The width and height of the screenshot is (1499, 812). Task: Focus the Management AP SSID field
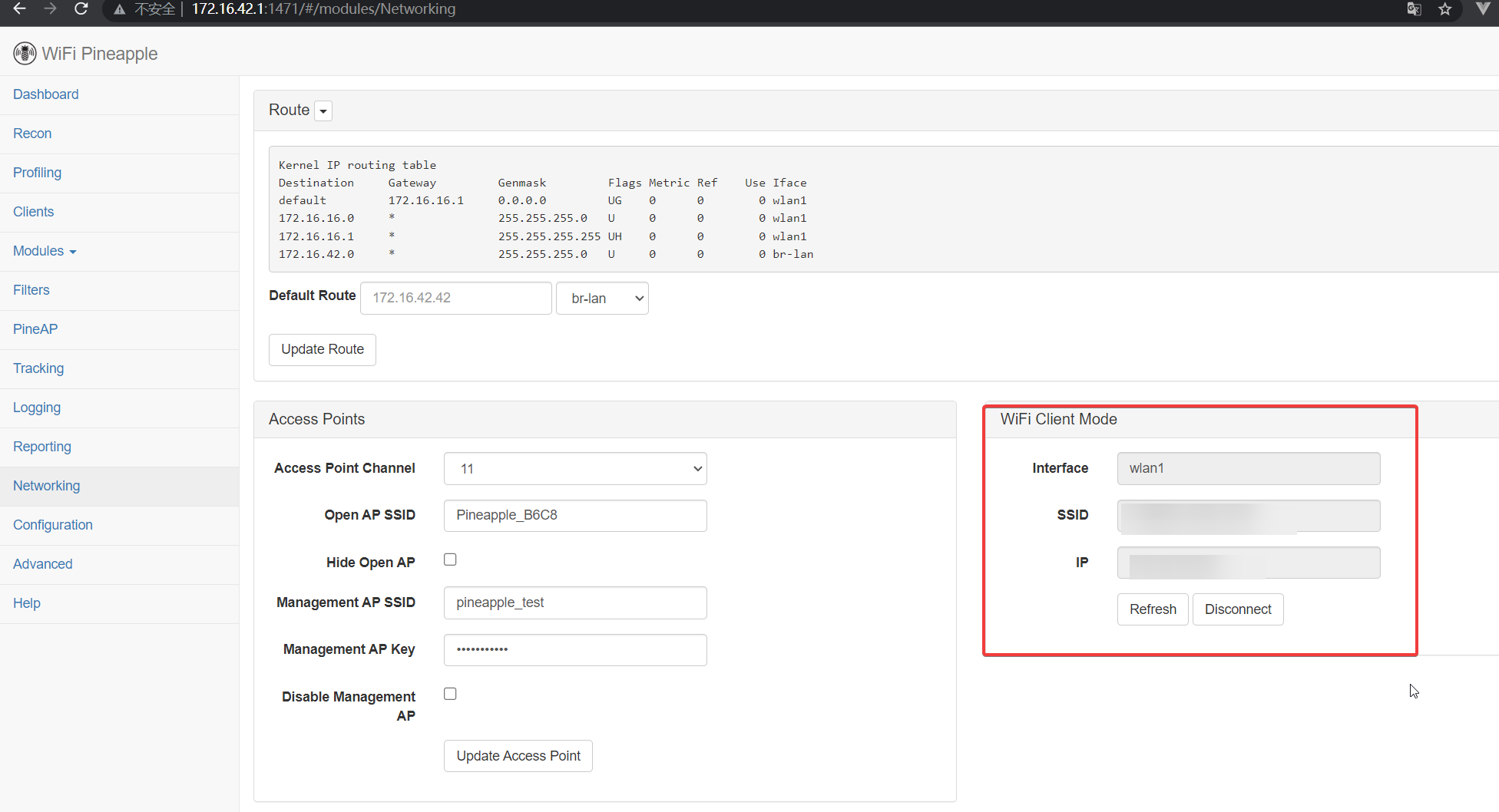(x=575, y=603)
